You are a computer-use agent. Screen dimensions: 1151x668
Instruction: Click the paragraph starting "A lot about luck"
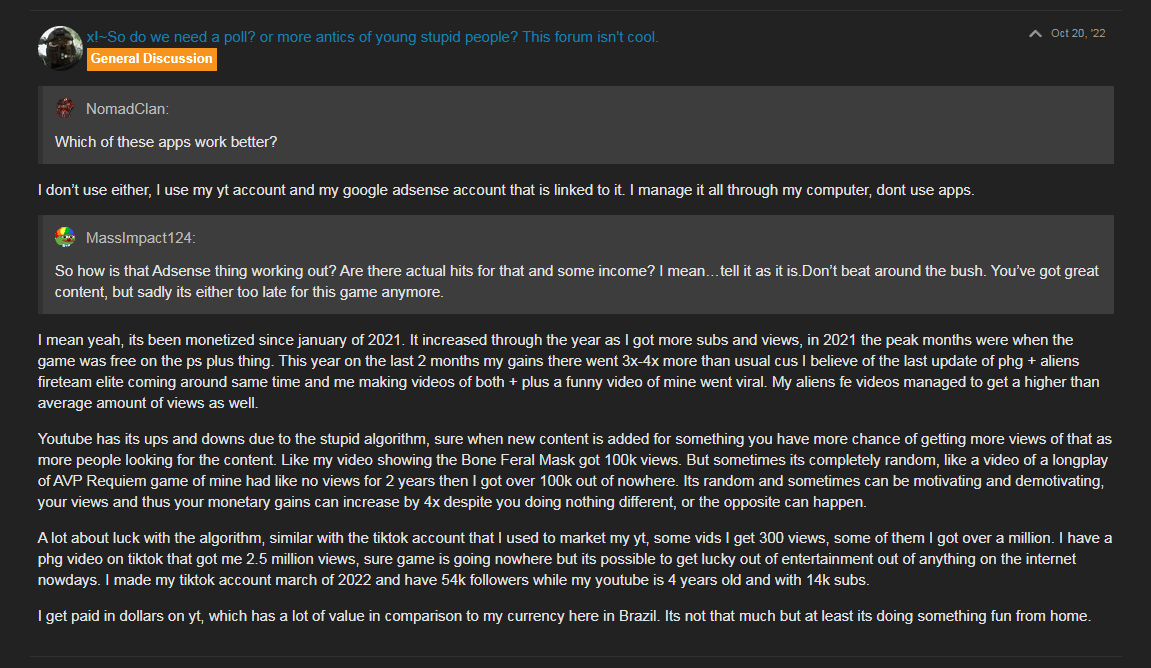pyautogui.click(x=575, y=559)
